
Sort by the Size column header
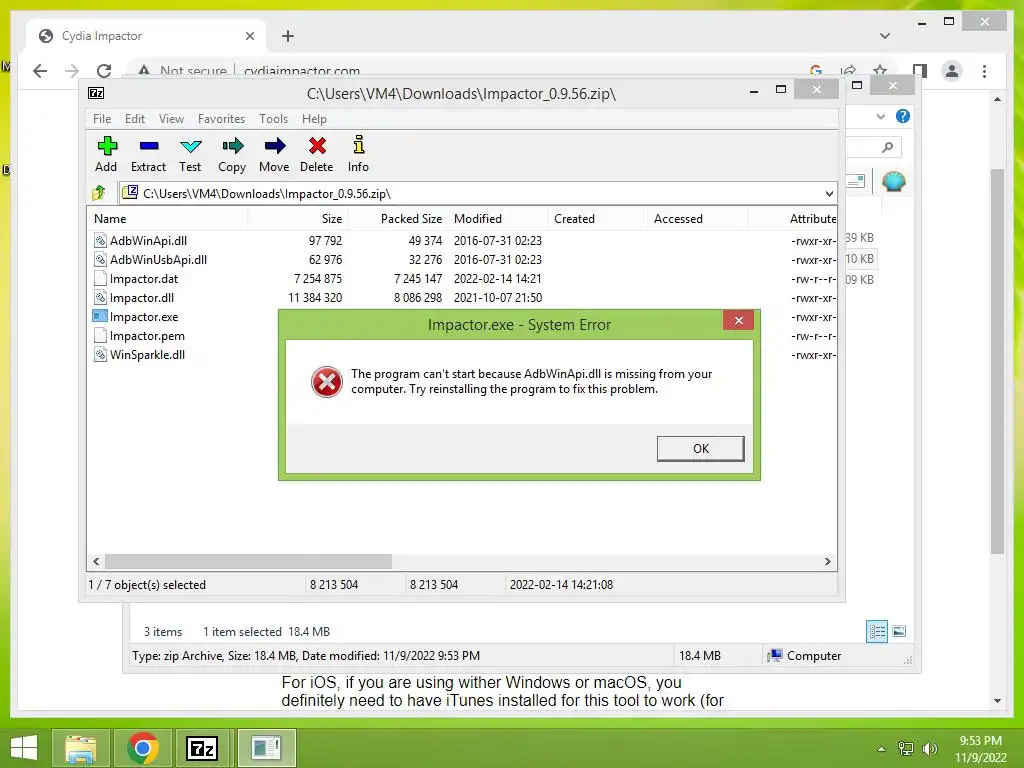pos(296,219)
